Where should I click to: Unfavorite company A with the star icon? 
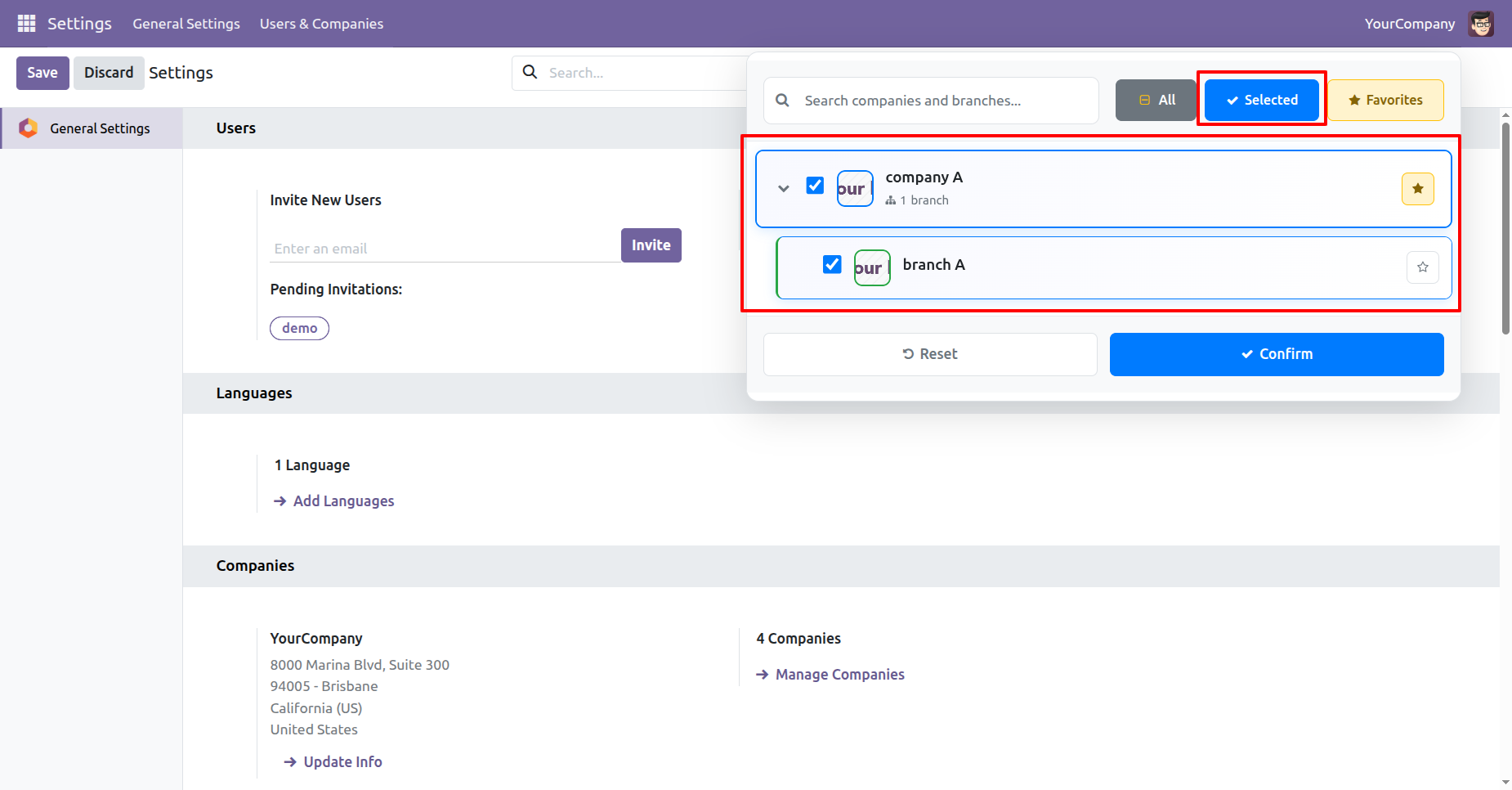pyautogui.click(x=1417, y=189)
